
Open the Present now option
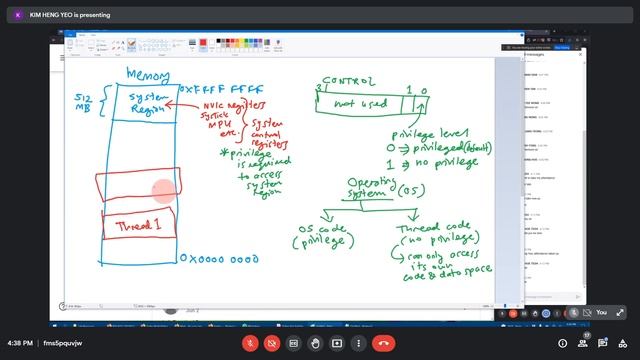[x=337, y=343]
